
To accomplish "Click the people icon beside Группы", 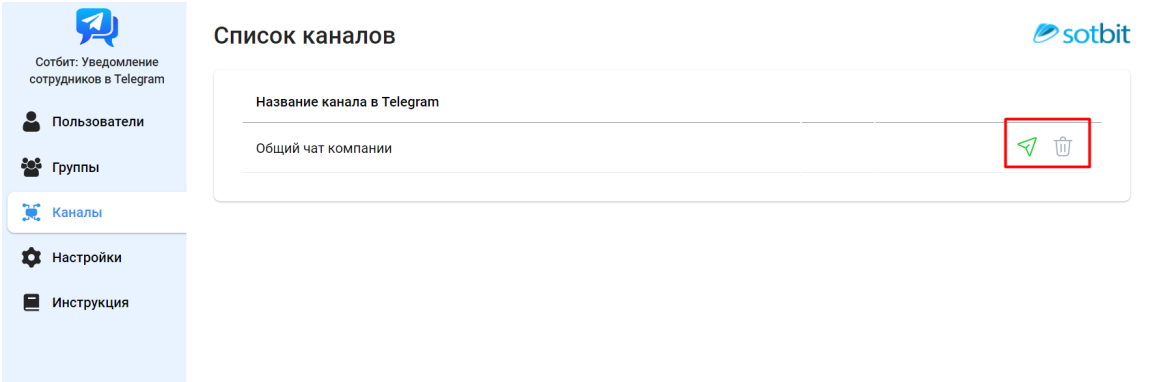I will click(31, 167).
